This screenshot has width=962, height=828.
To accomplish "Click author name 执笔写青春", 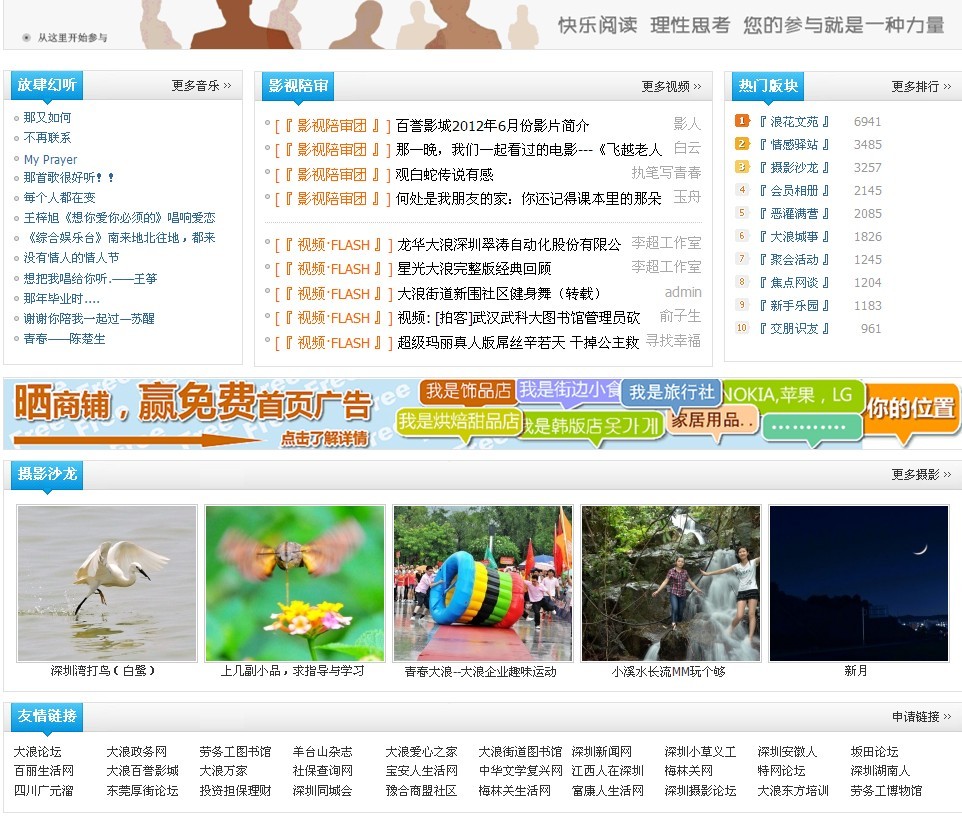I will (666, 173).
